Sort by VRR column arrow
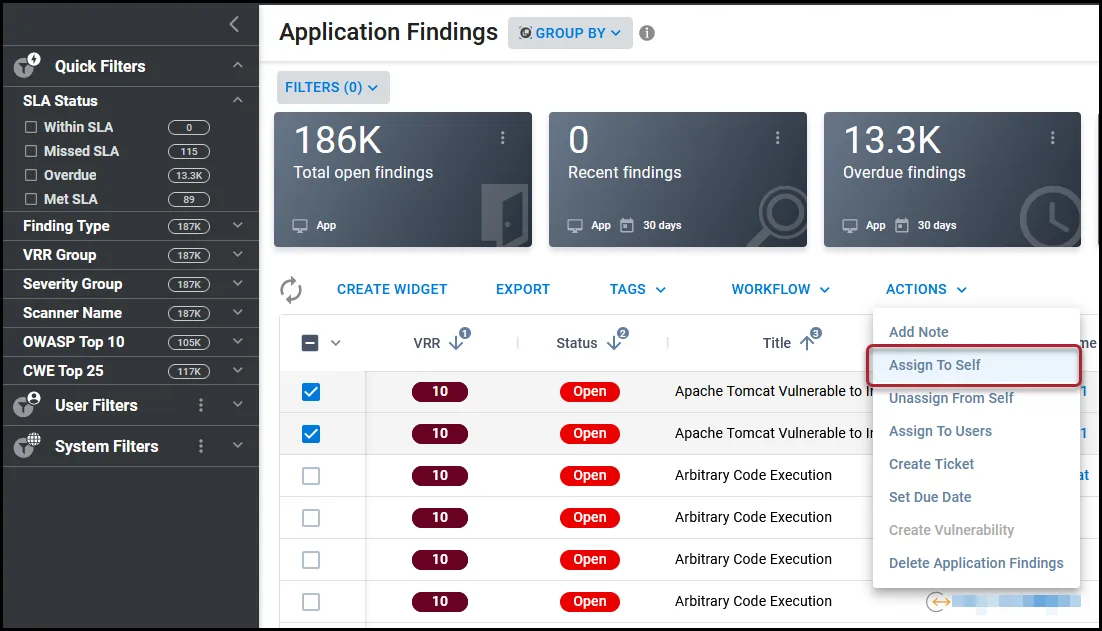This screenshot has height=631, width=1102. pyautogui.click(x=456, y=342)
